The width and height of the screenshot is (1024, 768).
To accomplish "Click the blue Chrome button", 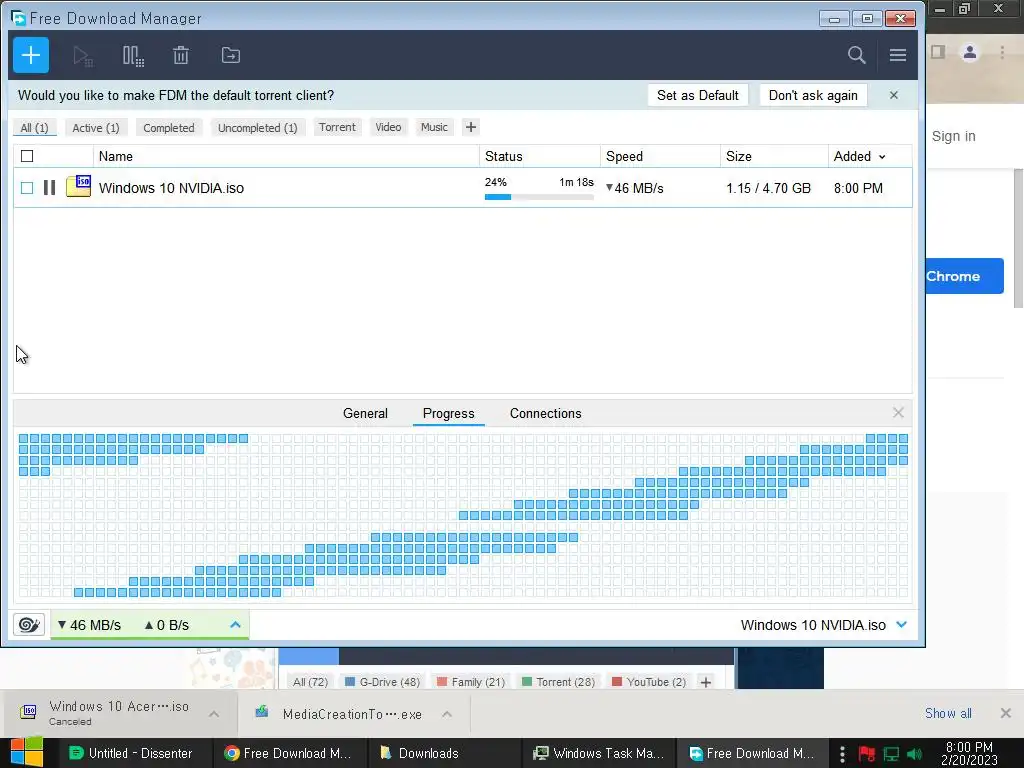I will pyautogui.click(x=965, y=276).
